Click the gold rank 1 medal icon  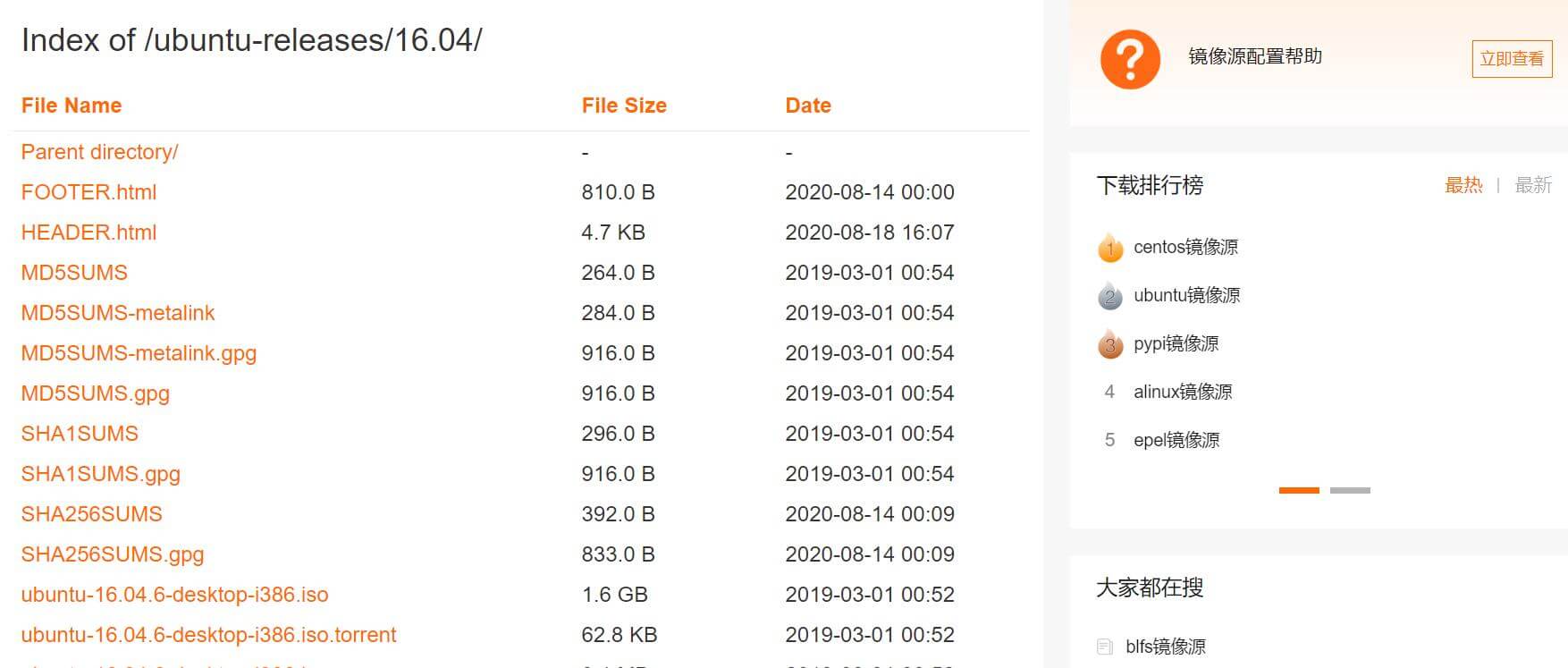point(1109,248)
